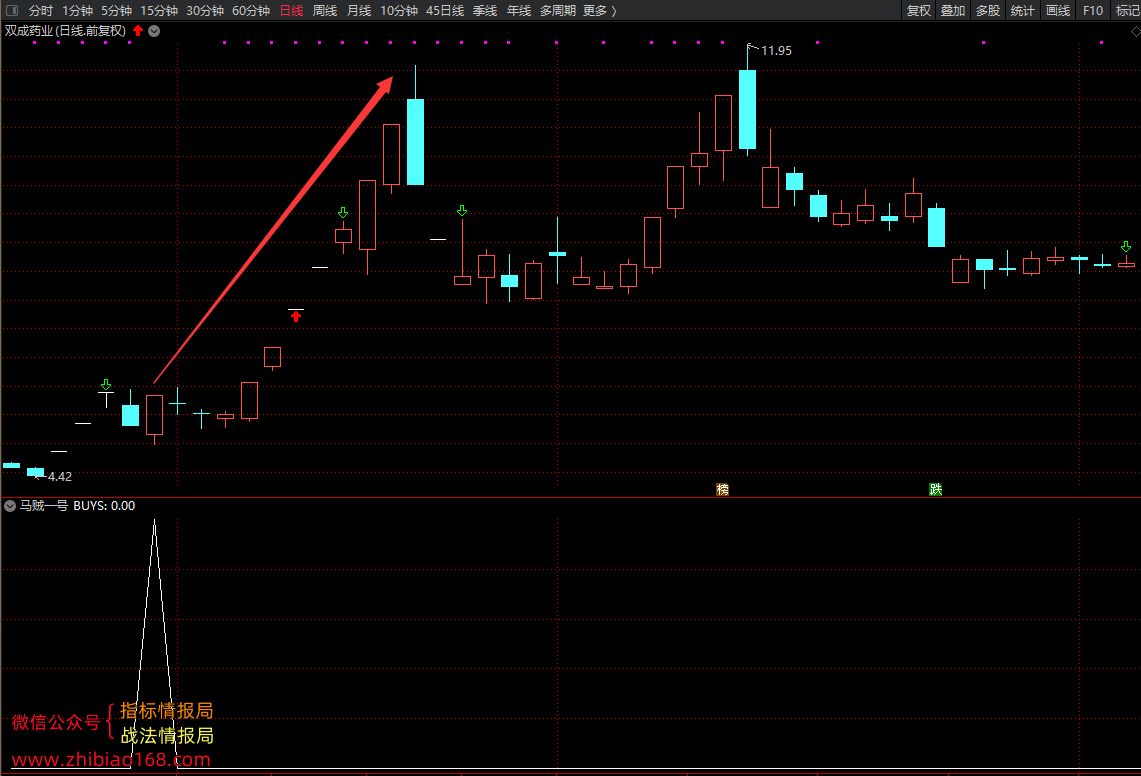The width and height of the screenshot is (1141, 776).
Task: Click the 叠加 overlay button
Action: point(953,10)
